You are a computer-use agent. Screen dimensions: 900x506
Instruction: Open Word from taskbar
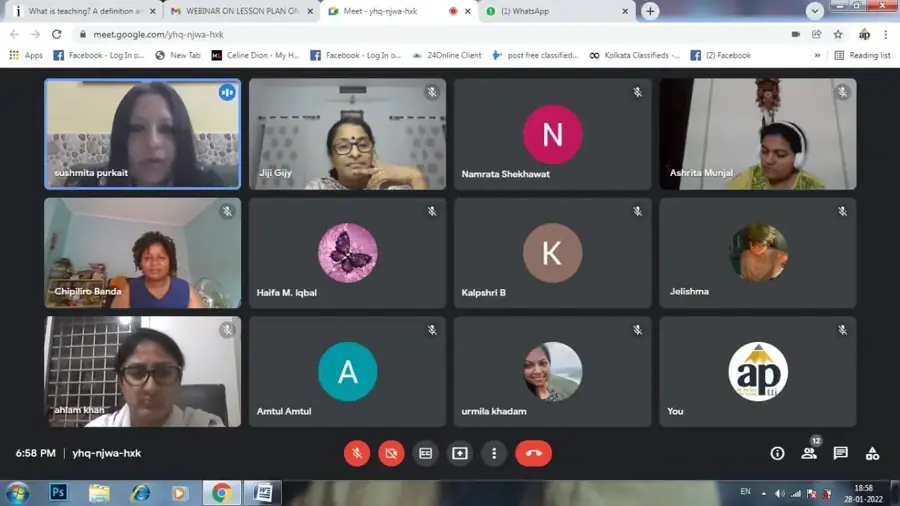(263, 492)
